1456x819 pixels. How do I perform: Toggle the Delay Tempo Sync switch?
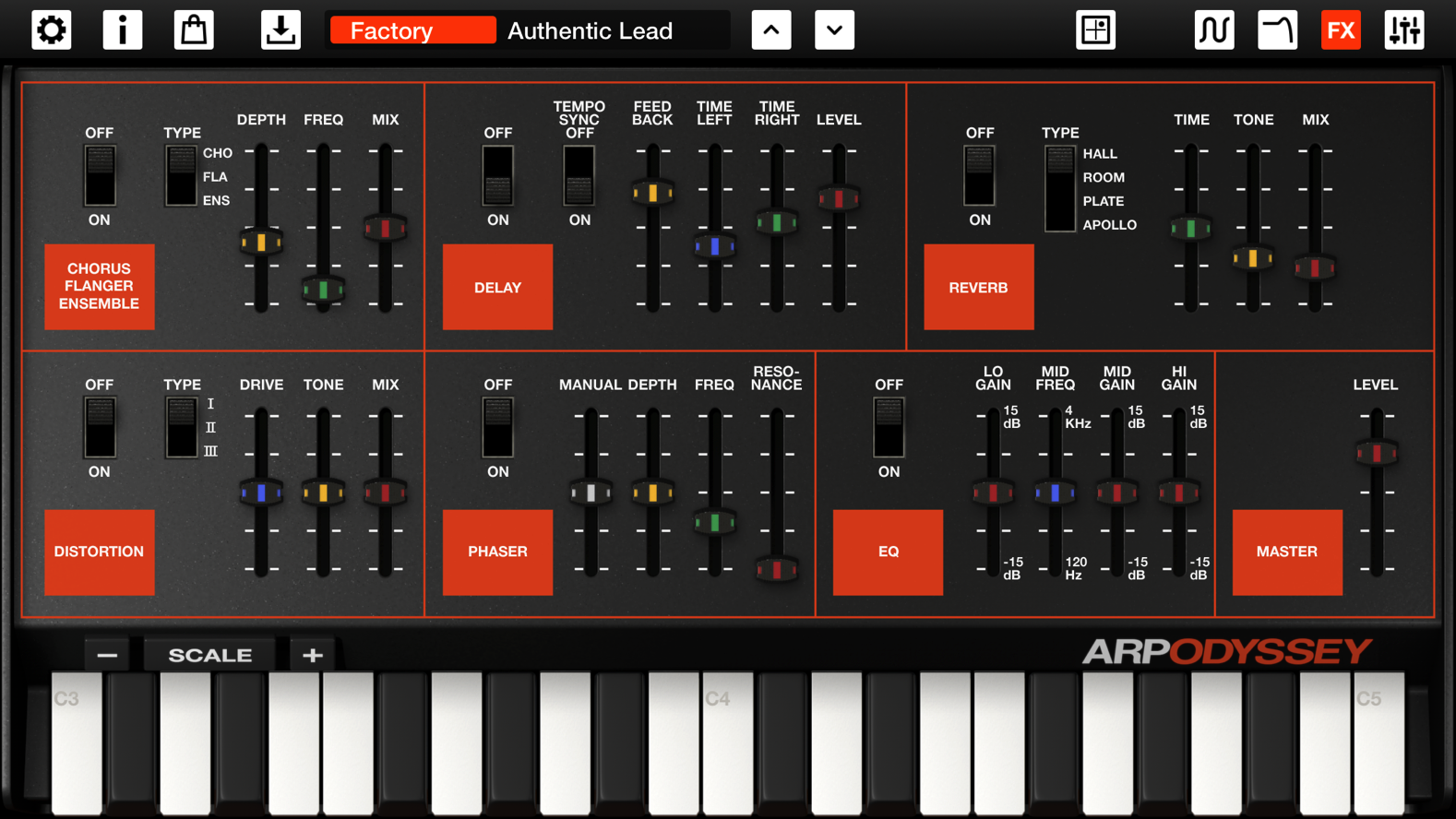coord(579,175)
